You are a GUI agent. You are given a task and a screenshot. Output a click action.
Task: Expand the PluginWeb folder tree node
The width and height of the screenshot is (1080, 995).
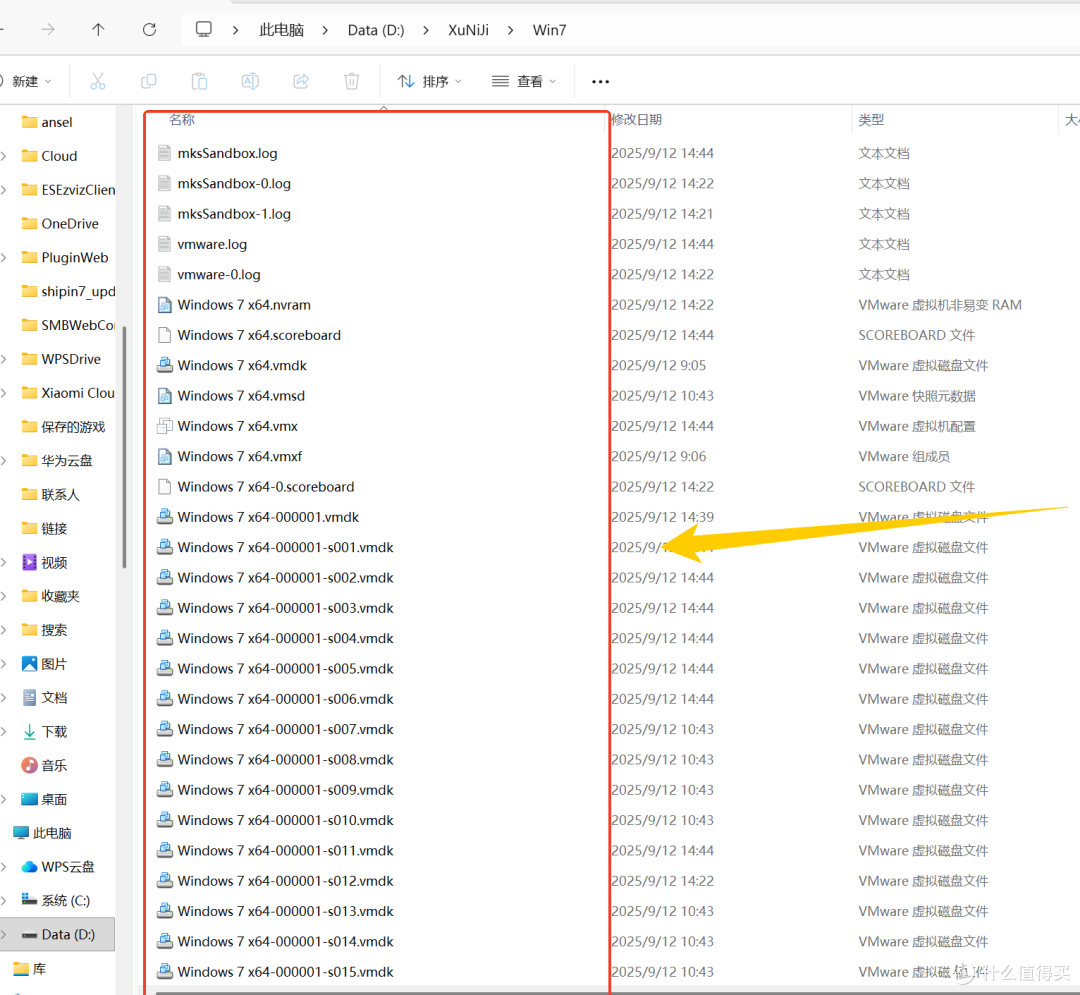(x=5, y=258)
